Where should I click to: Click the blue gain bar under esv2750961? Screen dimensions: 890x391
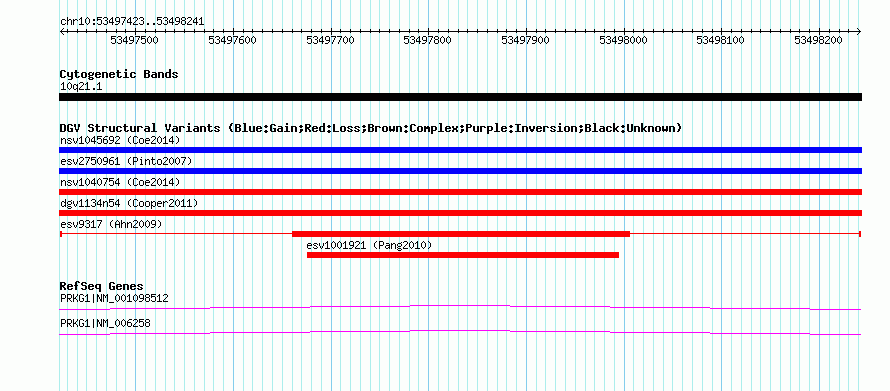pyautogui.click(x=460, y=171)
